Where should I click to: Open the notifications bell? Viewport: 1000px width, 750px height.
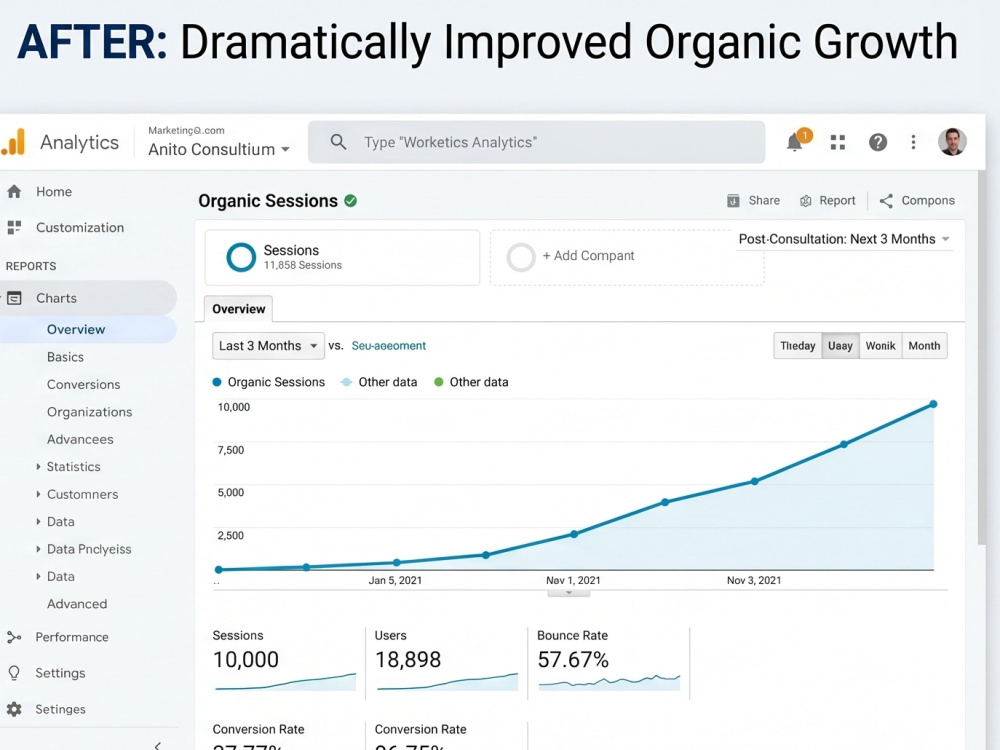pos(795,142)
